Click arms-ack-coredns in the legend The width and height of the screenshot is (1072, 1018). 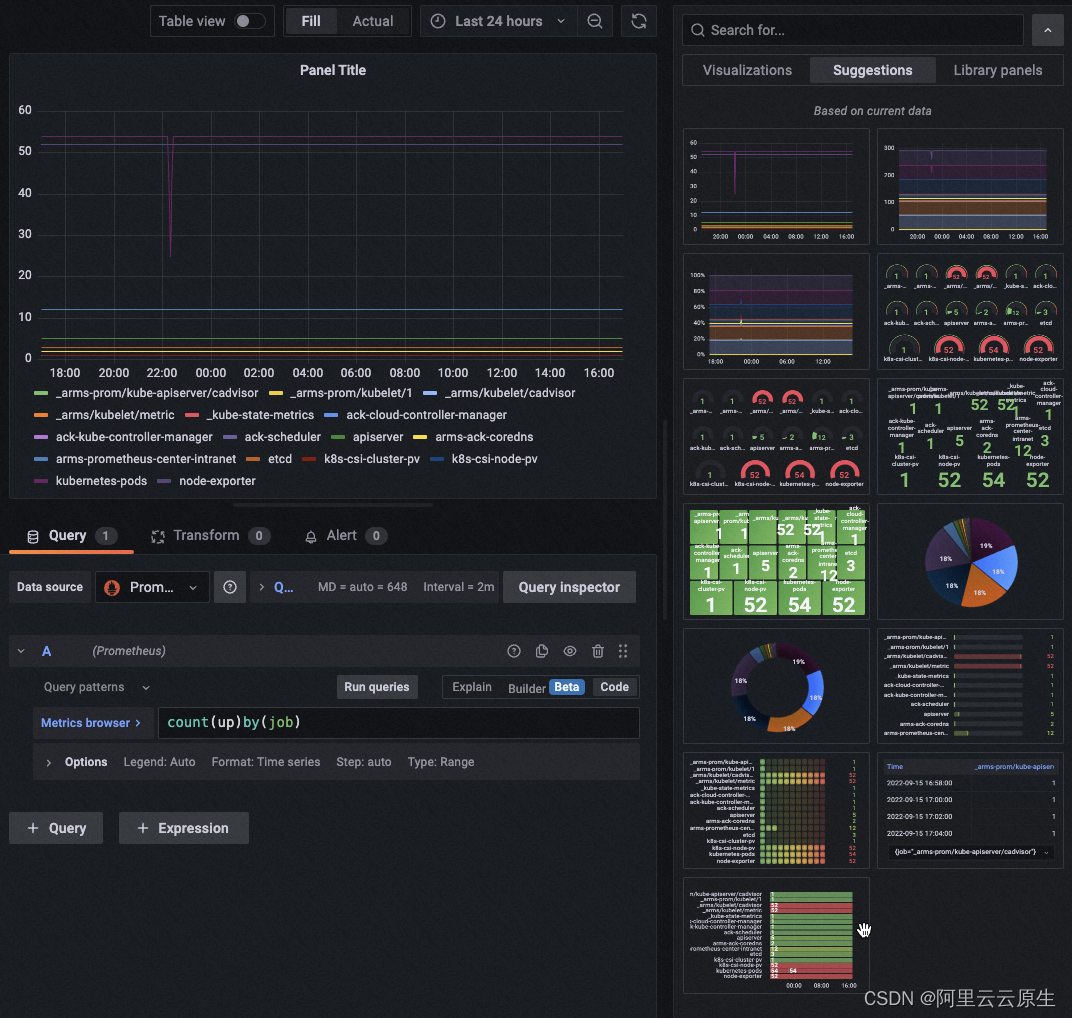point(484,437)
